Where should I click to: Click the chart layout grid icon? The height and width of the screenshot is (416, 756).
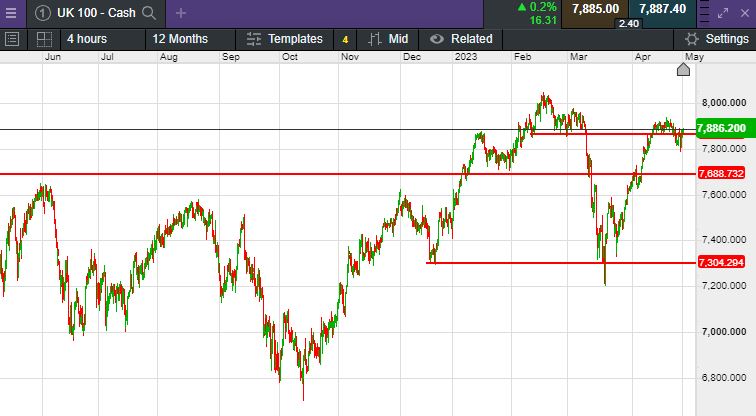coord(43,39)
